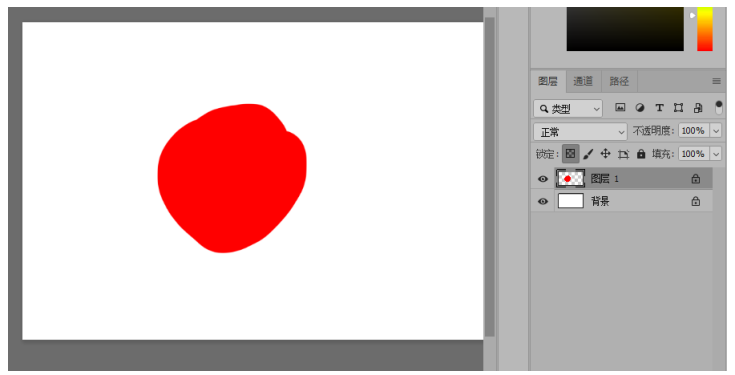This screenshot has height=375, width=735.
Task: Click the 不透明度 100% value field
Action: (694, 131)
